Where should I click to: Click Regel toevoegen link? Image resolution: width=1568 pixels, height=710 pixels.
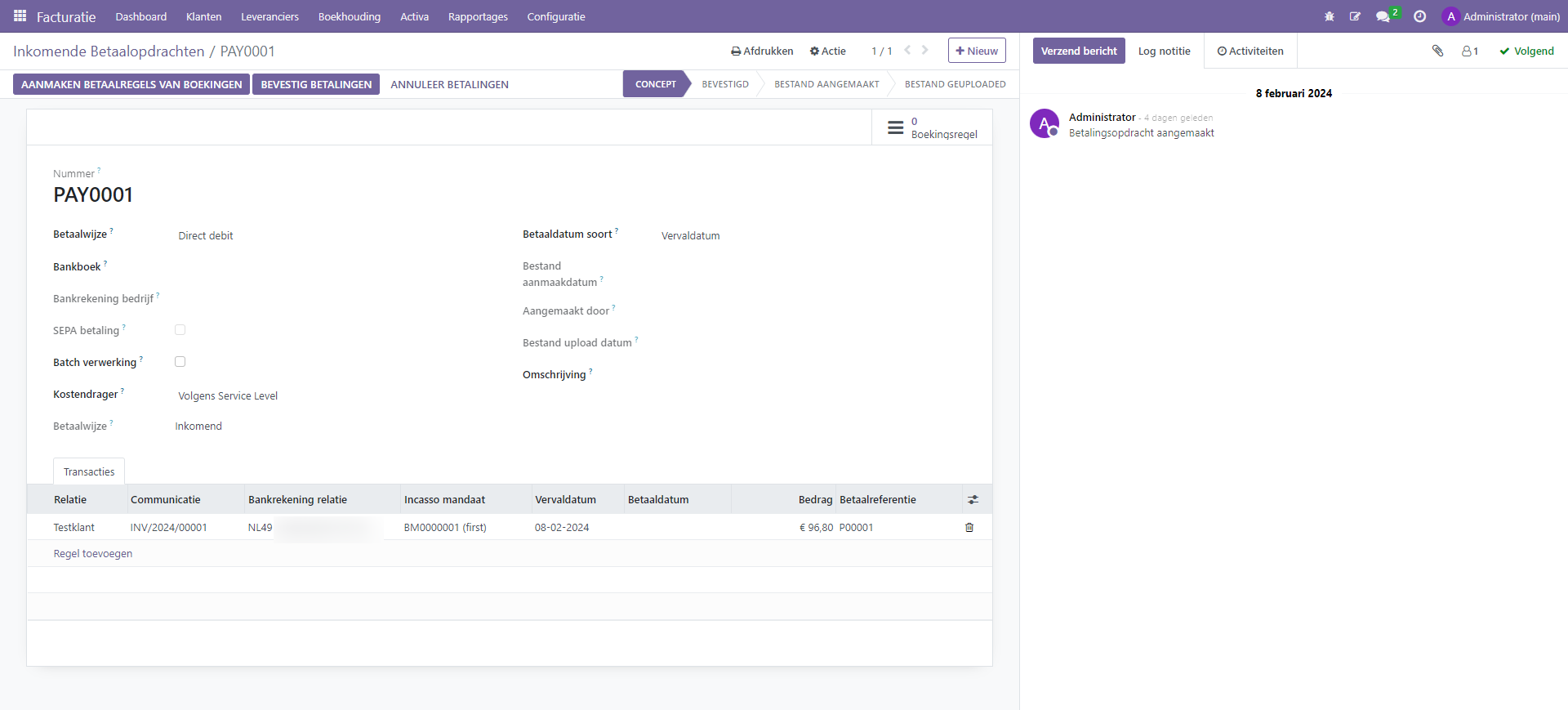[x=92, y=553]
